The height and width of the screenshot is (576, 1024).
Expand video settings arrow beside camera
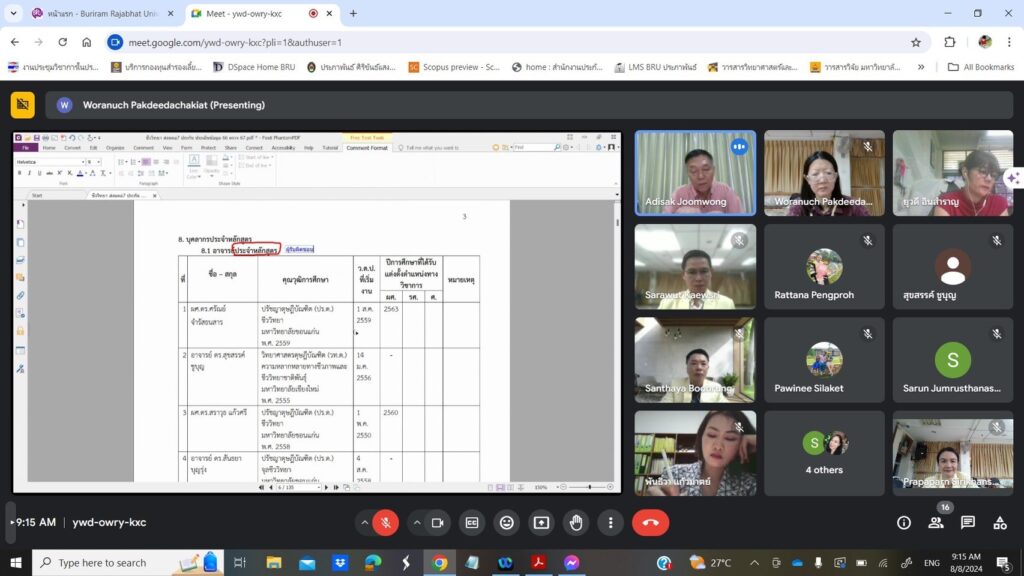click(417, 522)
